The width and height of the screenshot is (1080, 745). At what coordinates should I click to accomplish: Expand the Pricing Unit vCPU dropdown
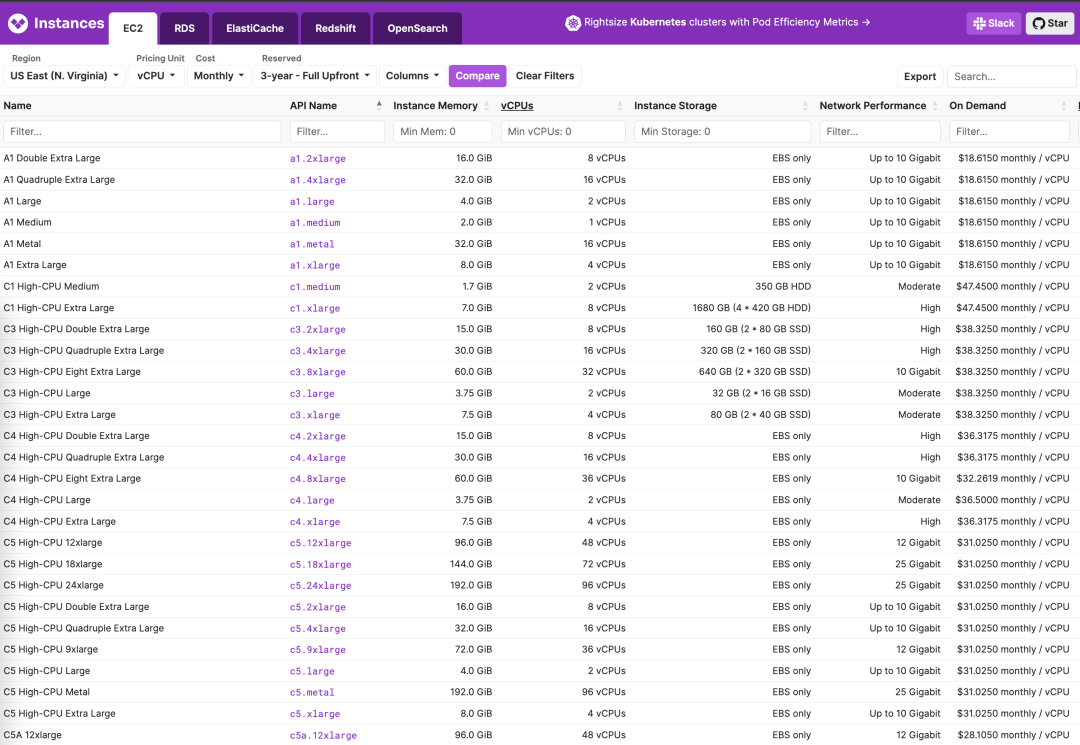click(x=157, y=76)
